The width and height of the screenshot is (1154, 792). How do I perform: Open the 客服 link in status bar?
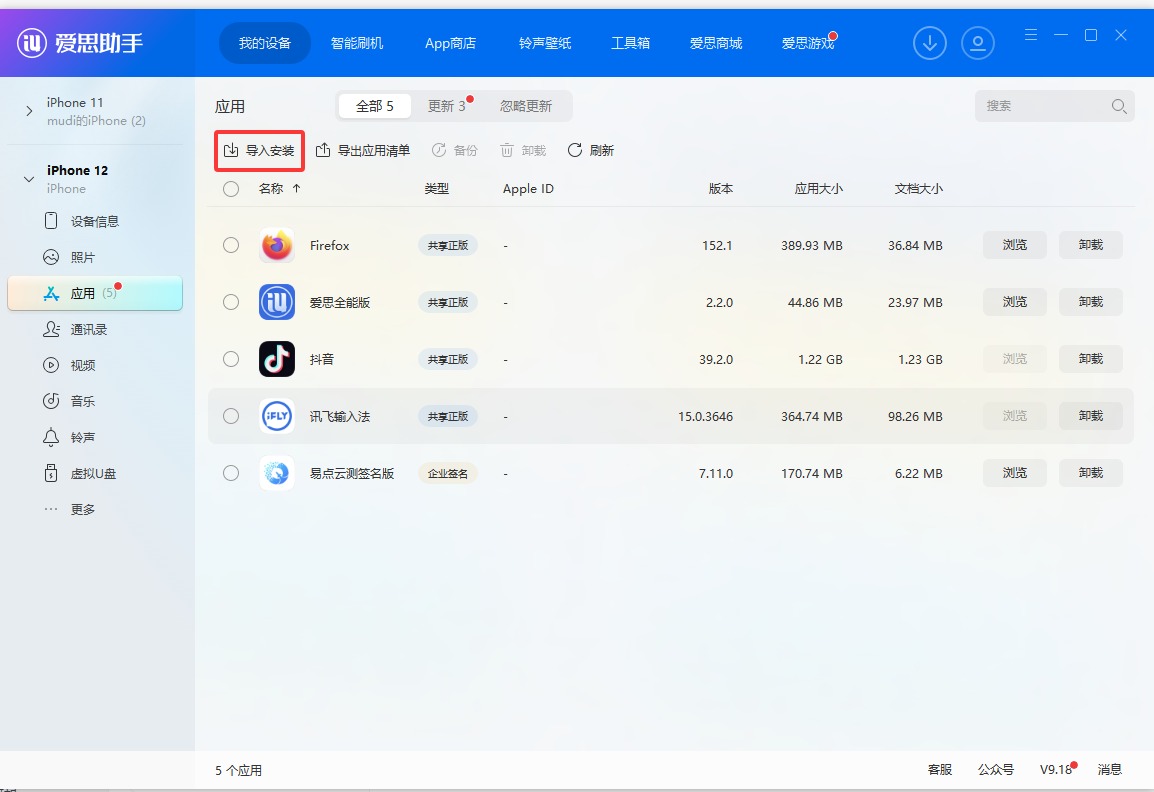[940, 769]
